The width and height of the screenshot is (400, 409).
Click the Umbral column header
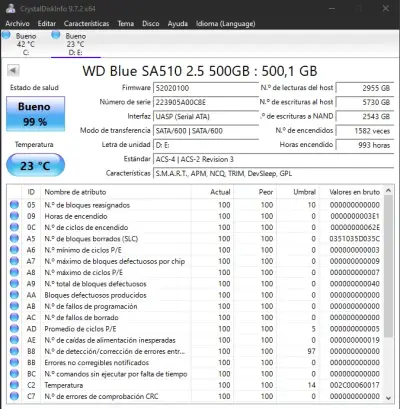click(298, 192)
